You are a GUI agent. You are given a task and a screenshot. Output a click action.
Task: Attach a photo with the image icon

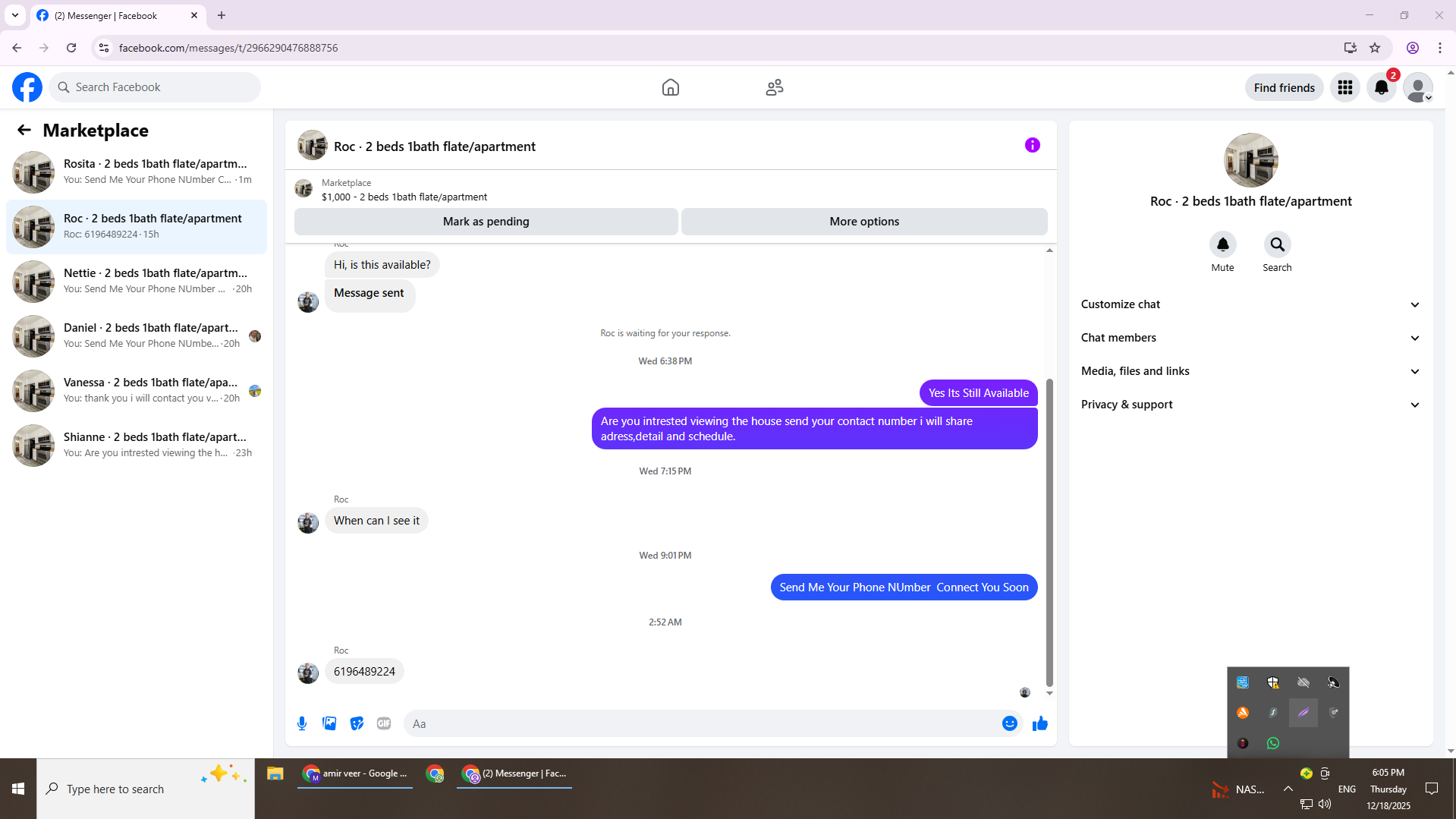(x=329, y=723)
